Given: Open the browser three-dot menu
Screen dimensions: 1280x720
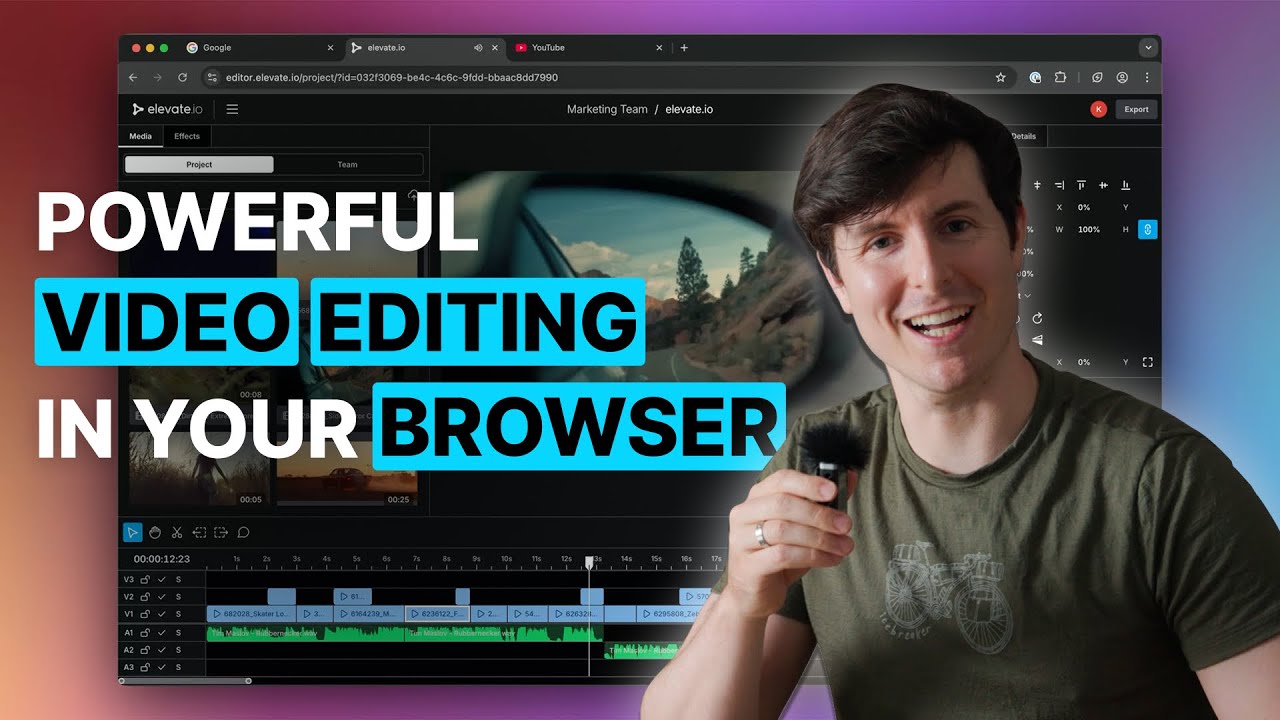Looking at the screenshot, I should click(1146, 77).
